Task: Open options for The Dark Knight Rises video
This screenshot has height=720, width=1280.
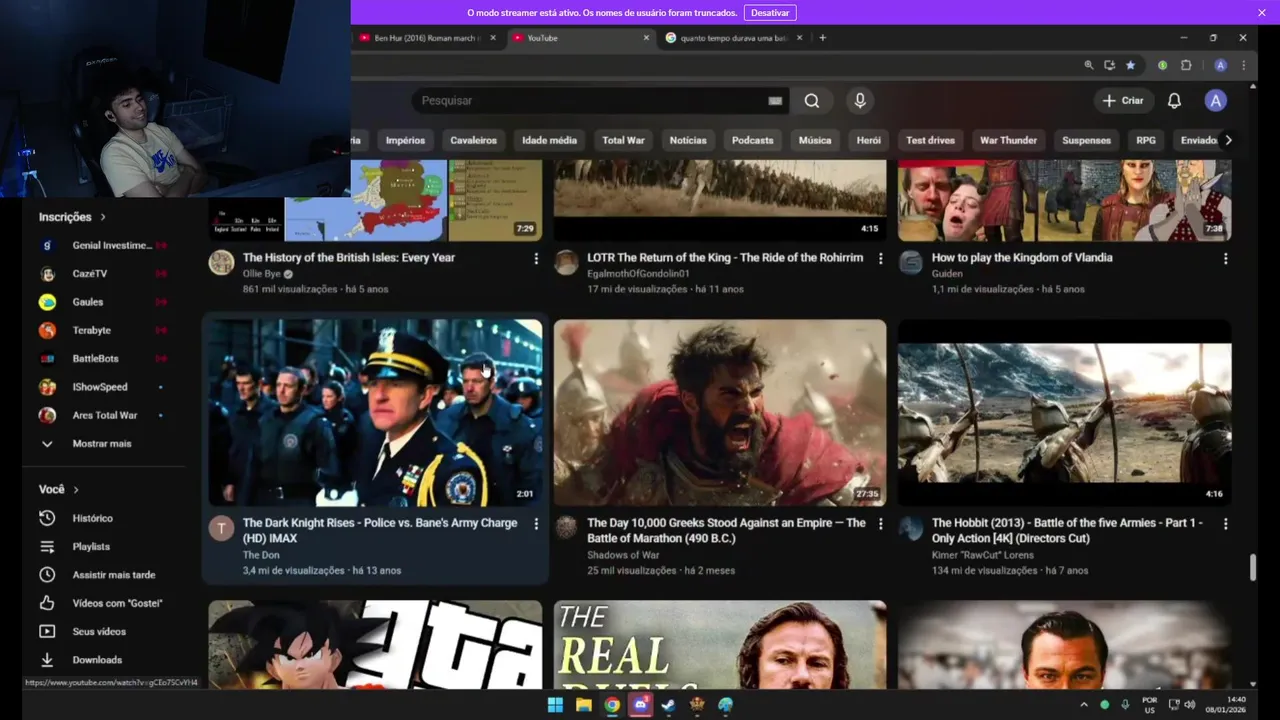Action: point(536,524)
